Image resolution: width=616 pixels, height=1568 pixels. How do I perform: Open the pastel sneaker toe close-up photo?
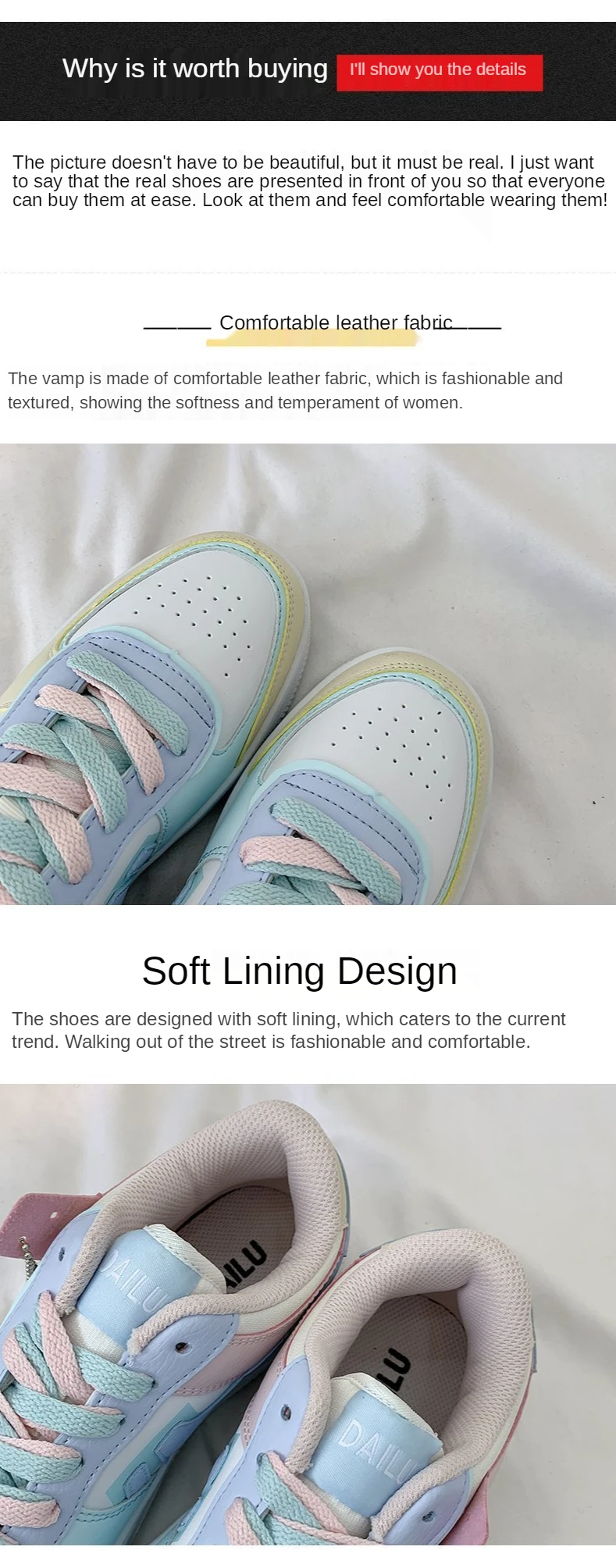point(308,674)
